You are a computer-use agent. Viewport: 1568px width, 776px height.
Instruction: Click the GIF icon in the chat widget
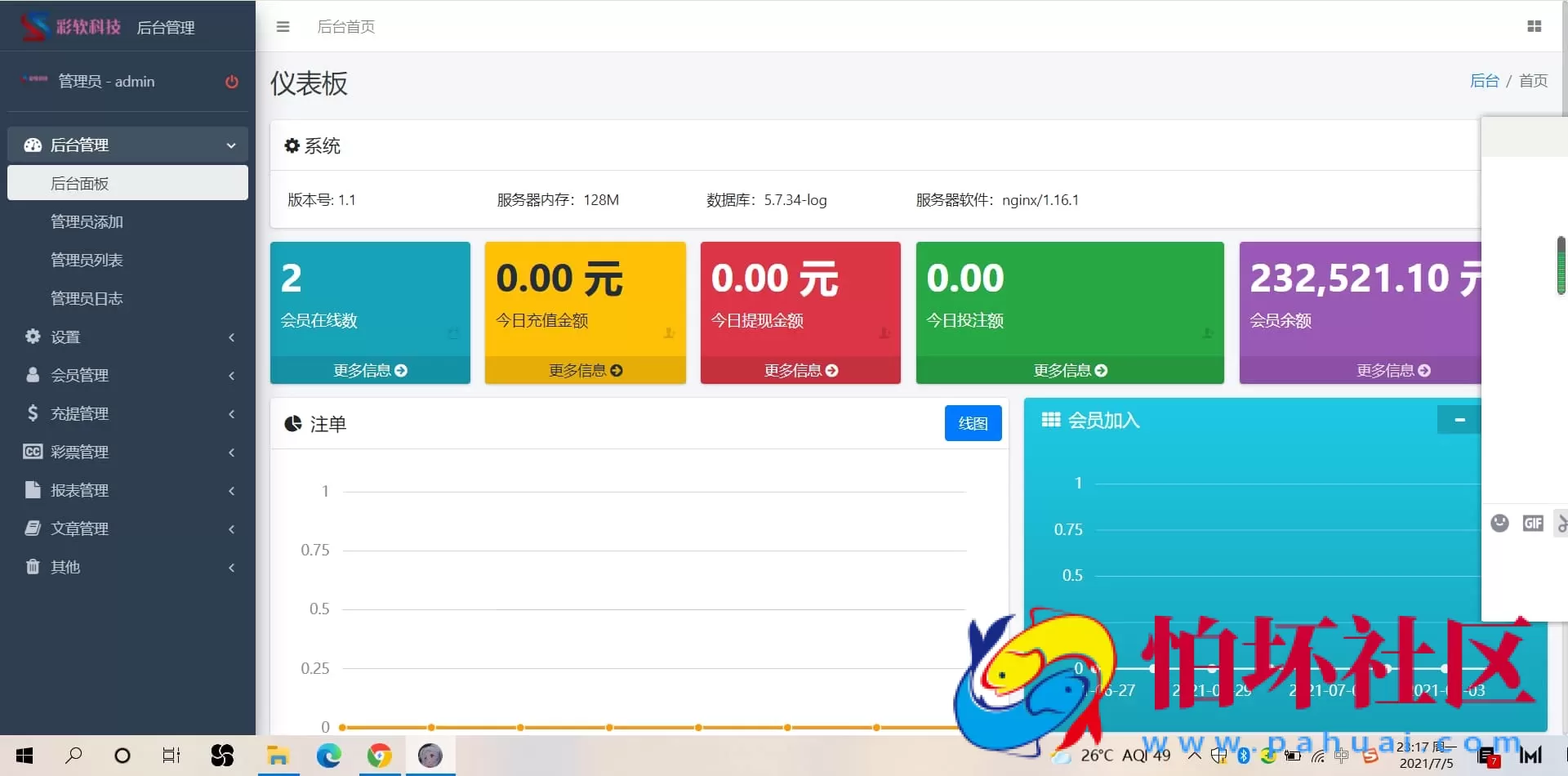pyautogui.click(x=1534, y=523)
